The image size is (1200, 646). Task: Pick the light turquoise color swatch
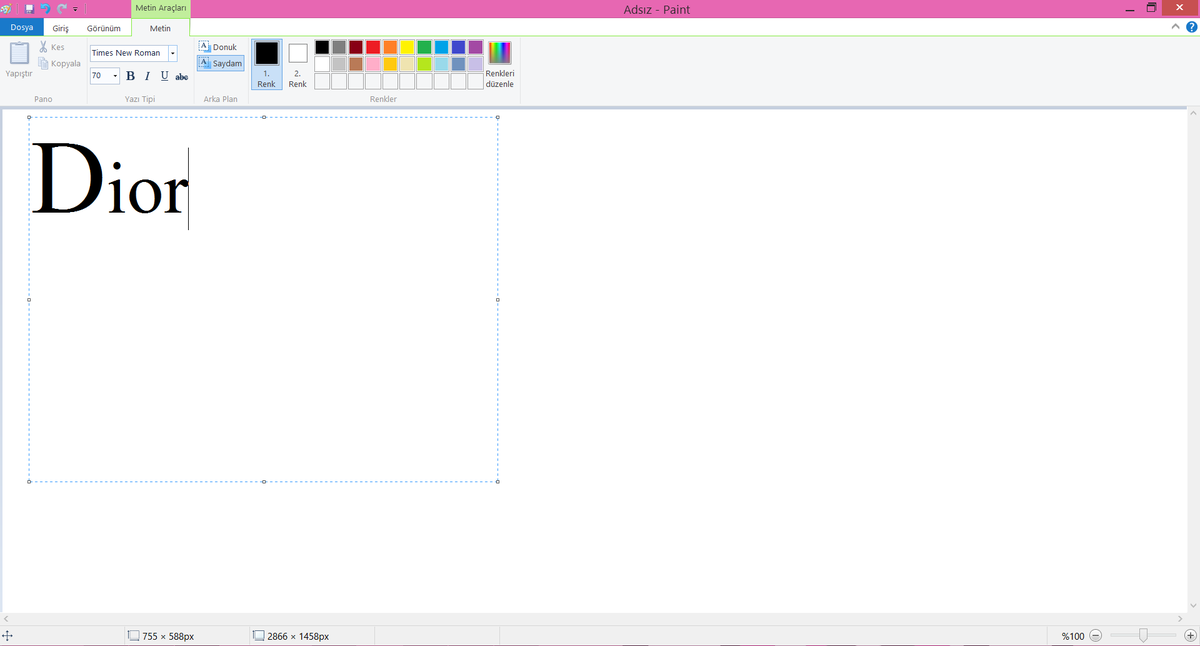(x=441, y=64)
